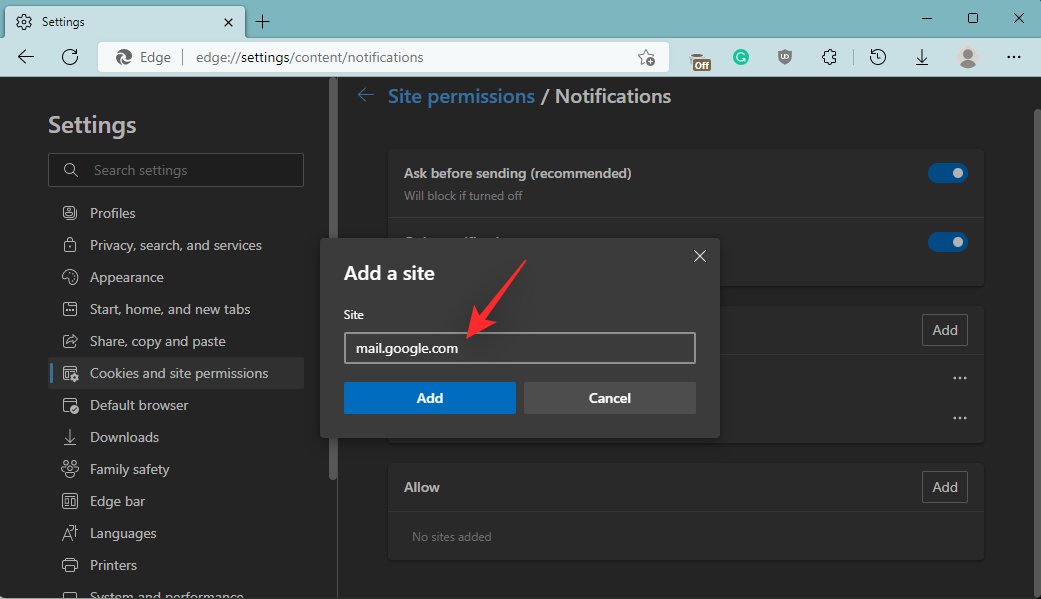Open the Extensions puzzle icon
Image resolution: width=1041 pixels, height=599 pixels.
pyautogui.click(x=829, y=58)
